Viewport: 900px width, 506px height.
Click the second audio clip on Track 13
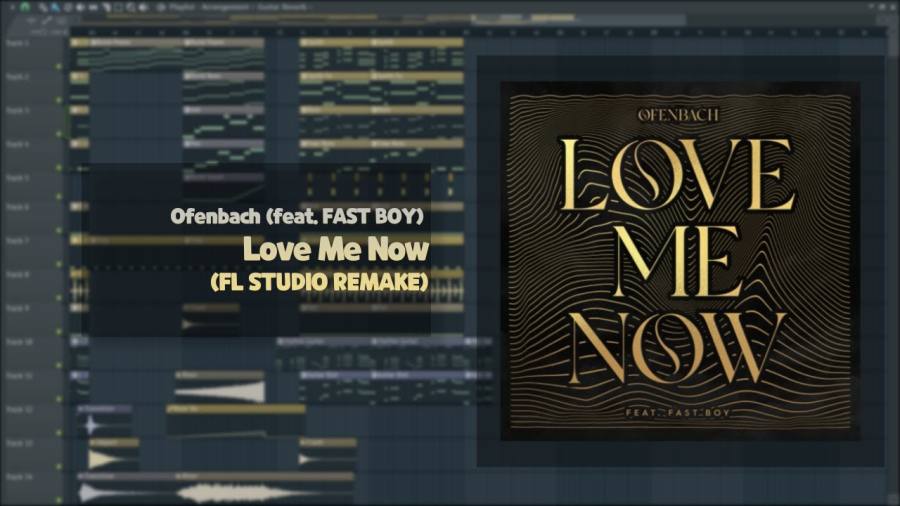pos(327,454)
